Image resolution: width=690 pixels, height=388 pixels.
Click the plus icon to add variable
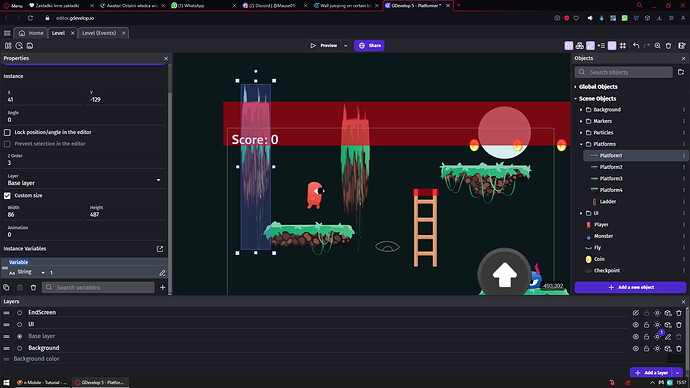(x=162, y=287)
